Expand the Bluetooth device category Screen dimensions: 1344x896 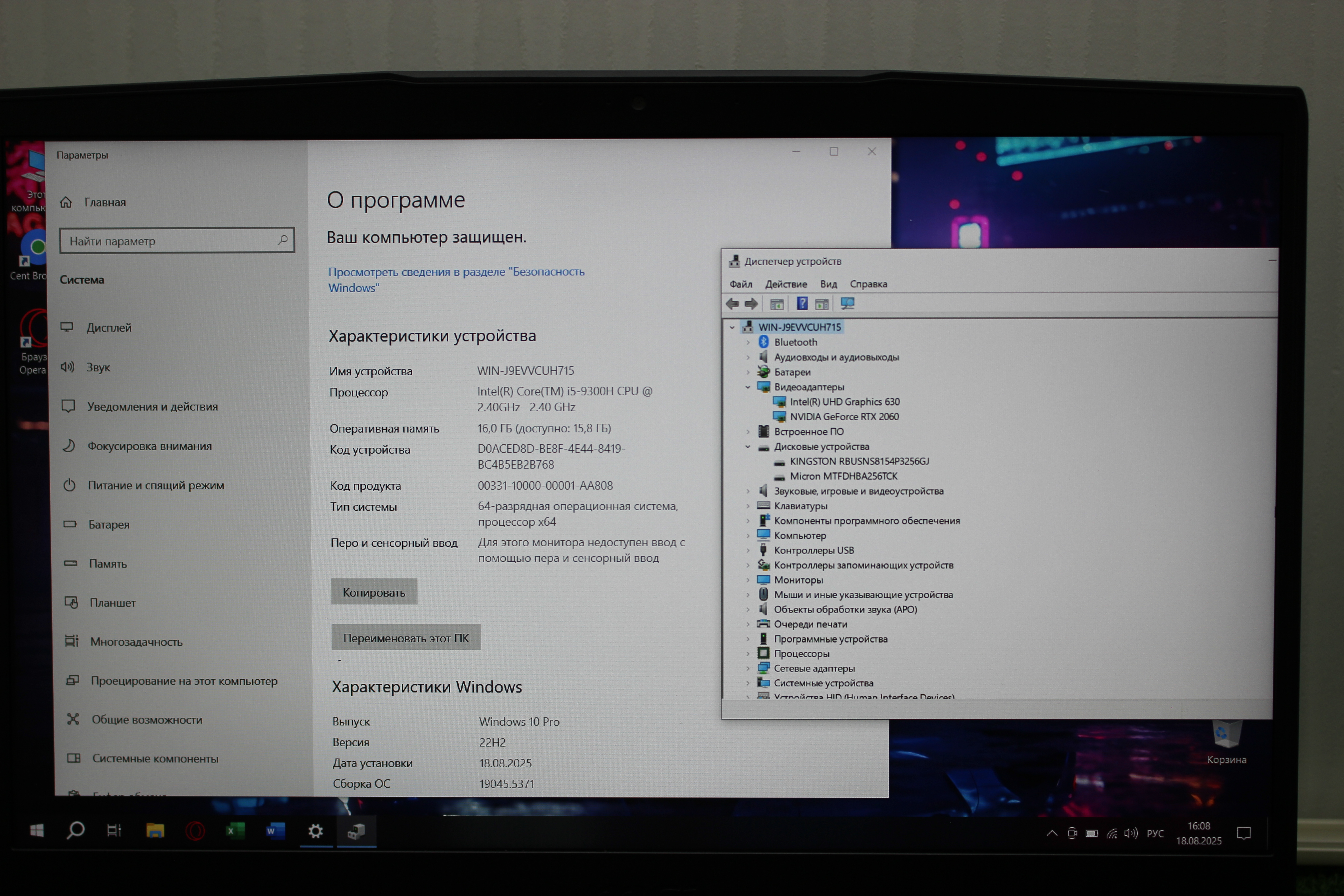point(747,342)
